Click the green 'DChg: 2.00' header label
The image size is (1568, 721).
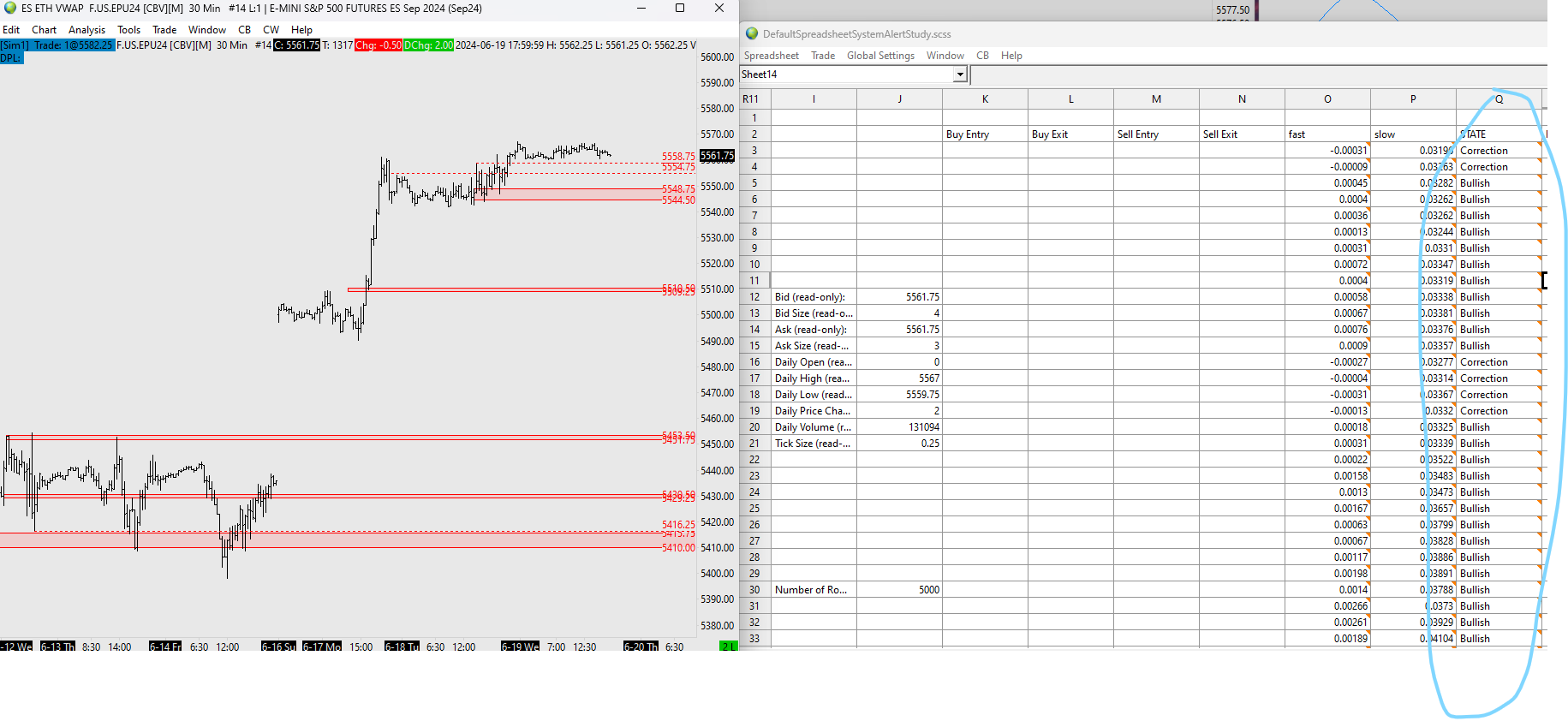[x=428, y=45]
